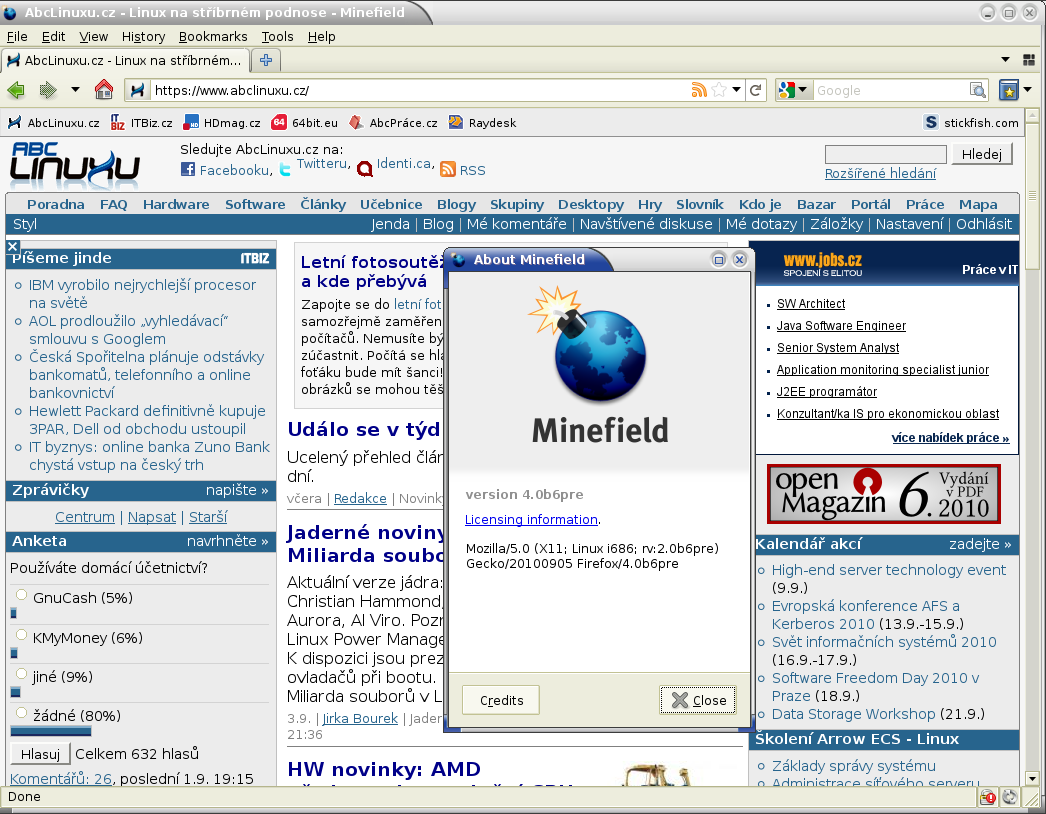
Task: Click the page scrollbar up arrow
Action: [x=1033, y=115]
